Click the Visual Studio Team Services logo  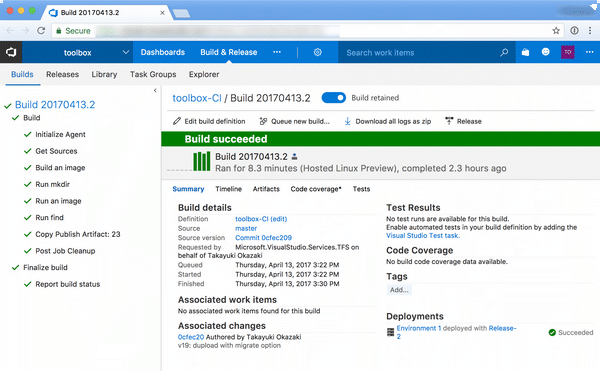click(11, 52)
